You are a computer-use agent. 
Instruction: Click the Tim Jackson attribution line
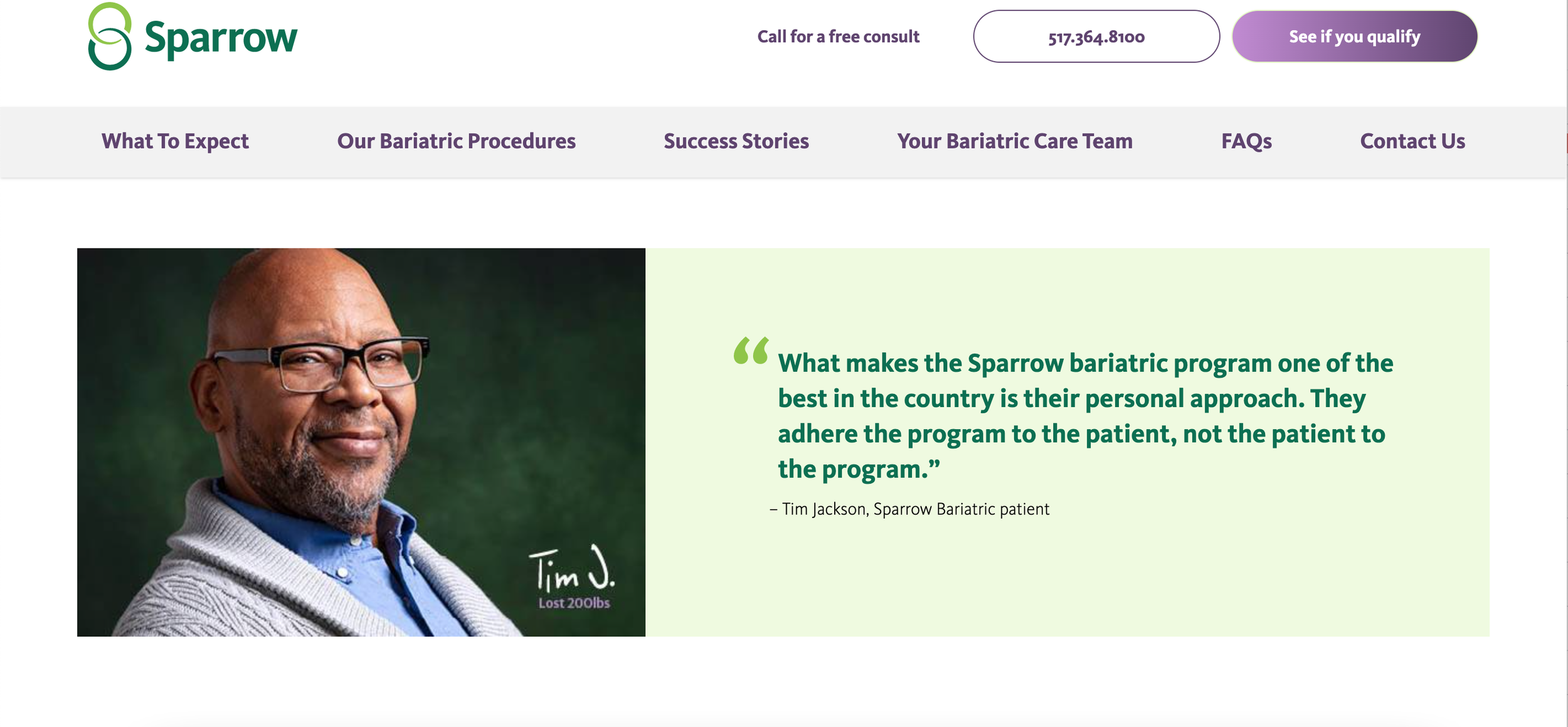909,509
